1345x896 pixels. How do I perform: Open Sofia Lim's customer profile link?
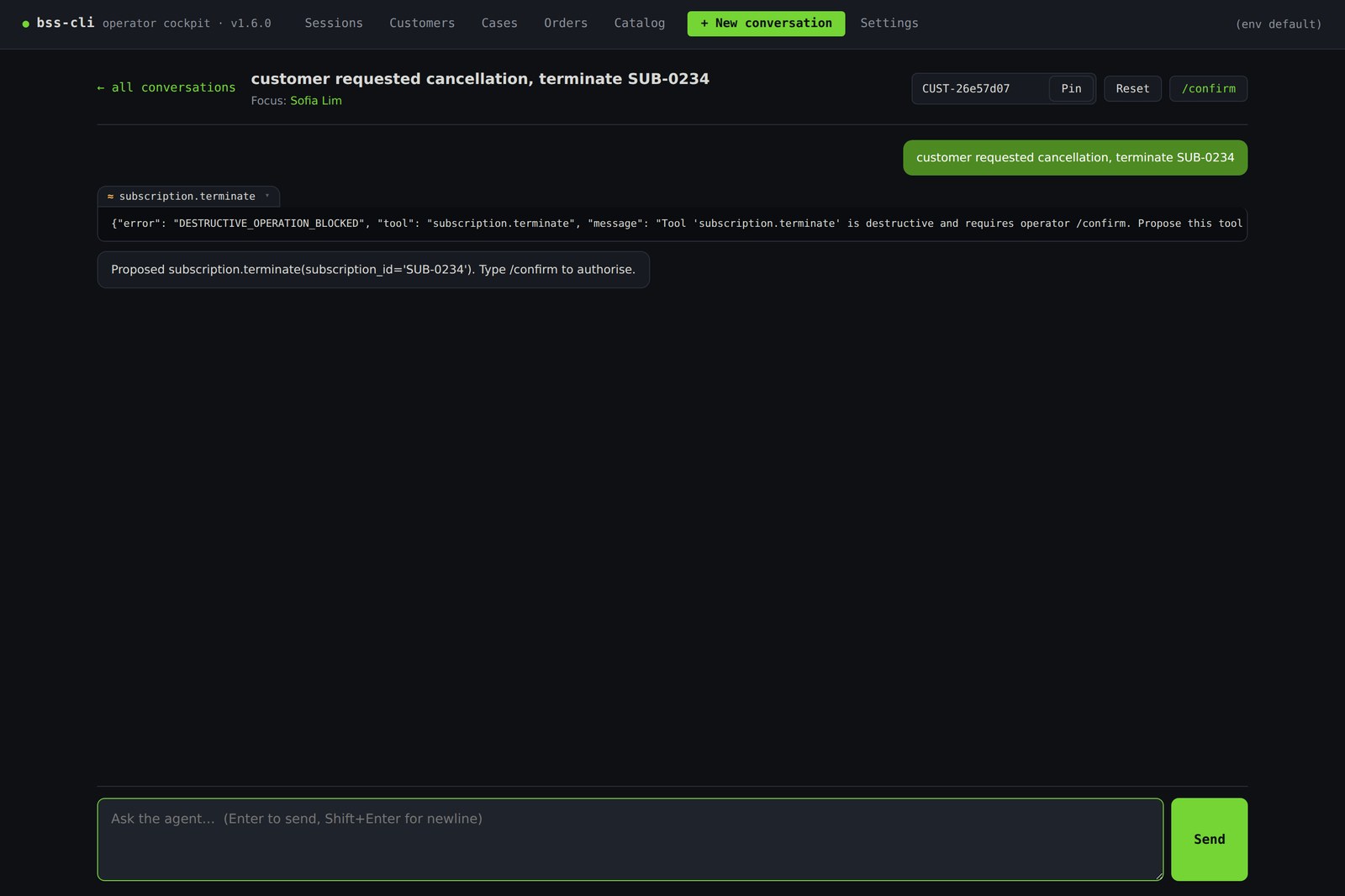pyautogui.click(x=316, y=100)
